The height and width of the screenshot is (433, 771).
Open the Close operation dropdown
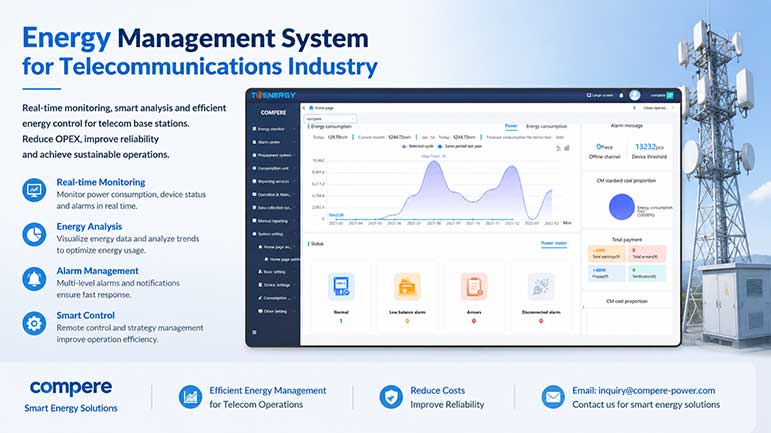point(659,108)
